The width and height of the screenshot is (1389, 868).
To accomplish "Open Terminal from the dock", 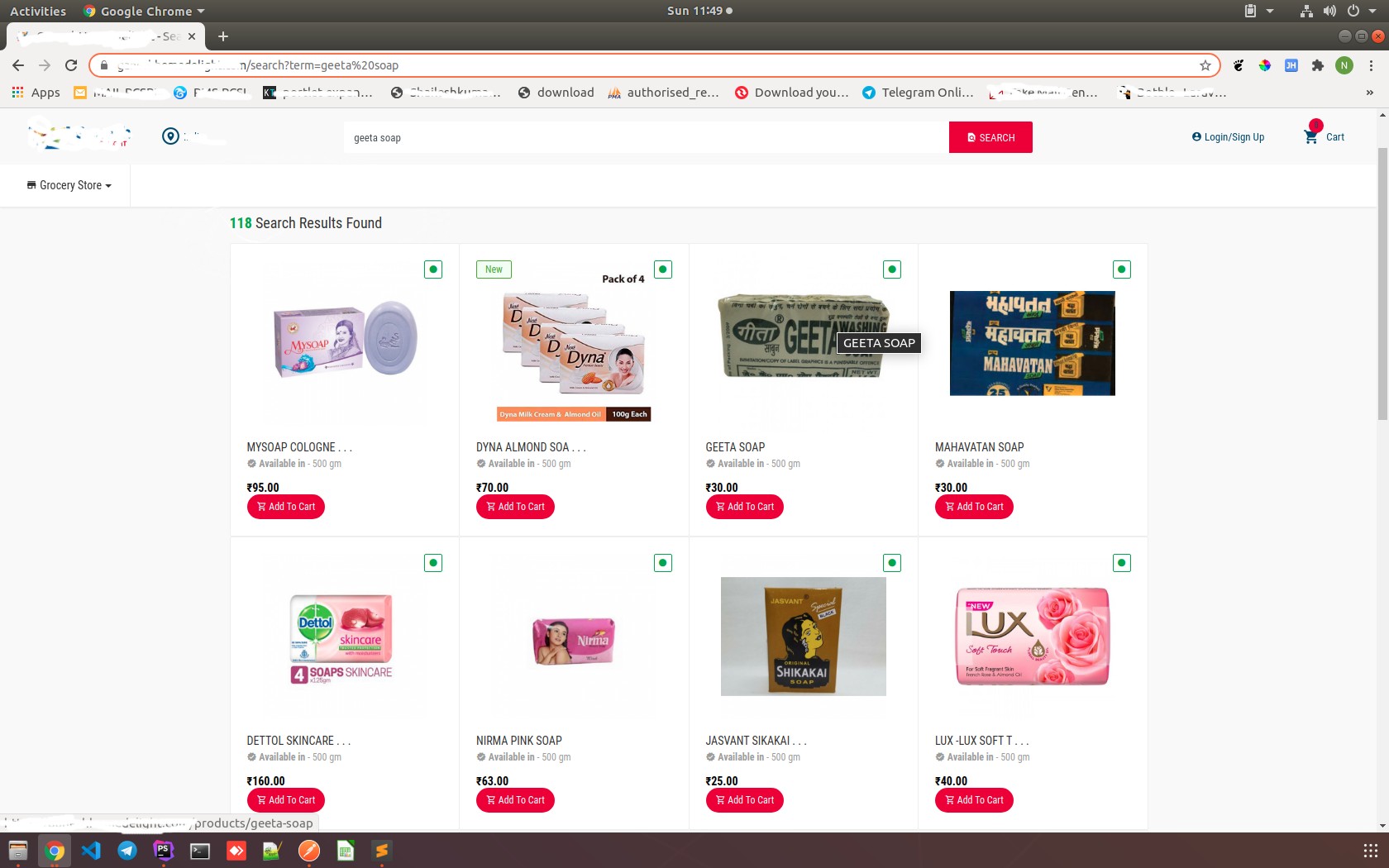I will (x=200, y=851).
